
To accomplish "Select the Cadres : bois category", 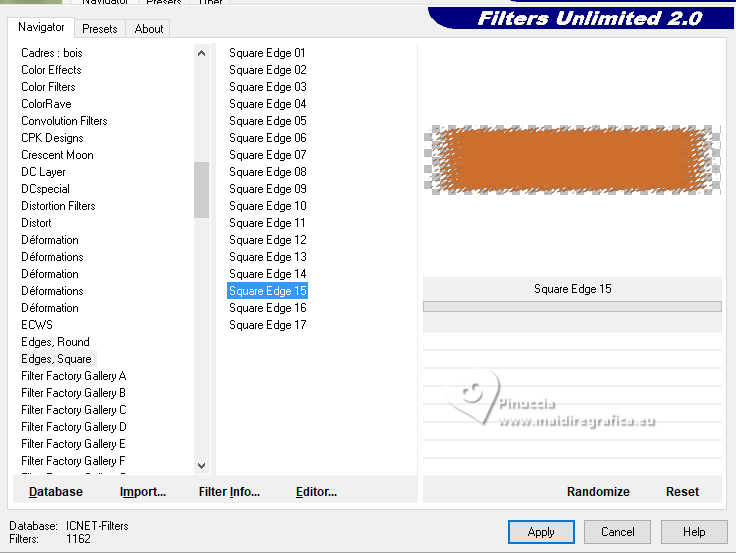I will [52, 53].
